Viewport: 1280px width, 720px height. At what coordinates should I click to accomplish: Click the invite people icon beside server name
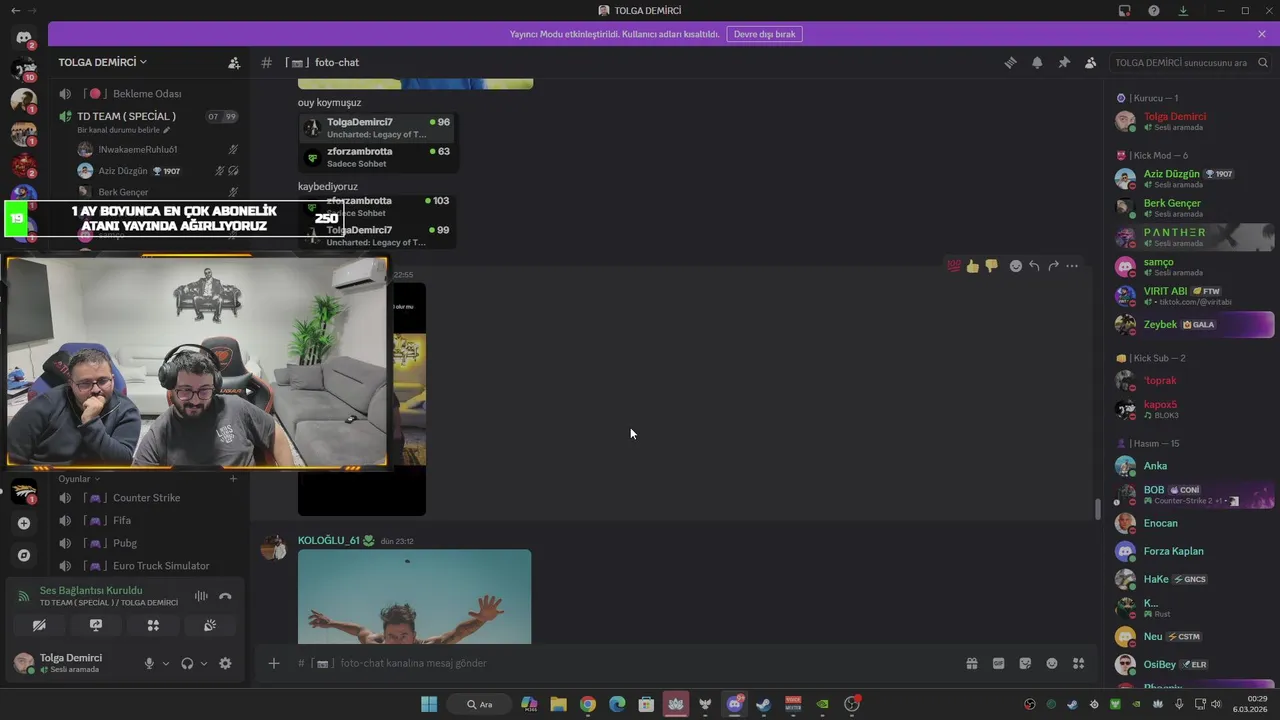pyautogui.click(x=234, y=62)
